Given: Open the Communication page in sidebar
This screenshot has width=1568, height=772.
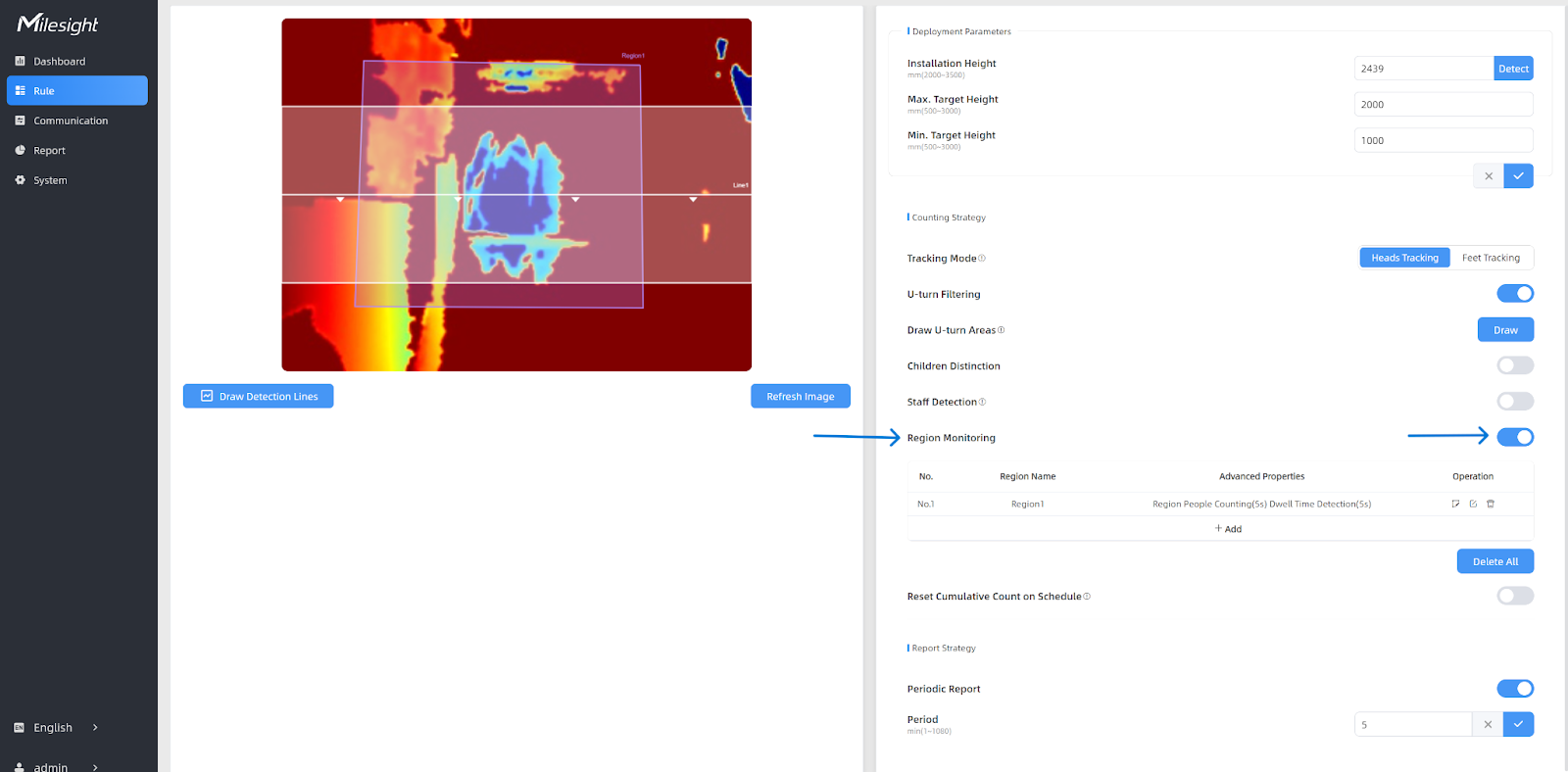Looking at the screenshot, I should click(71, 121).
